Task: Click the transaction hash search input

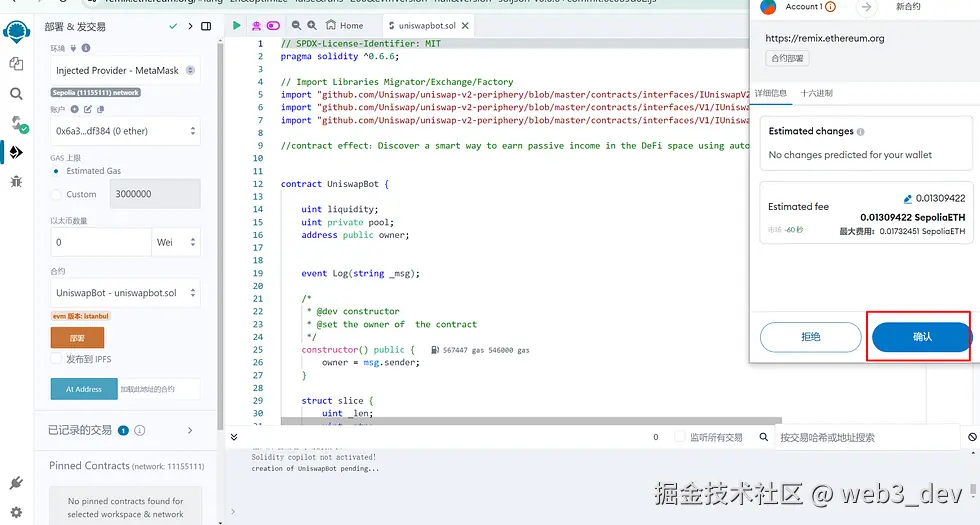Action: point(867,437)
